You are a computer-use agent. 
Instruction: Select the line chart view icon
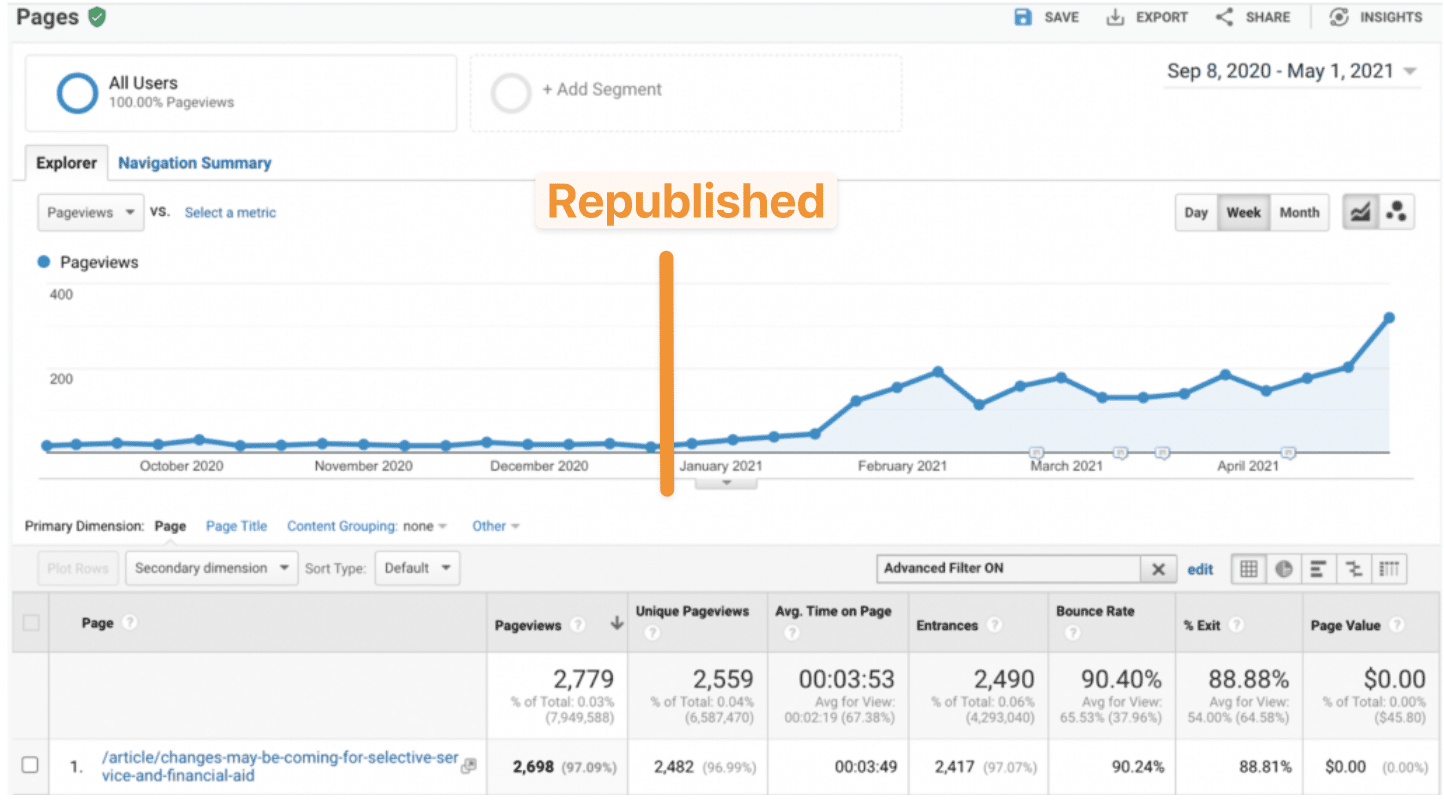pos(1360,212)
